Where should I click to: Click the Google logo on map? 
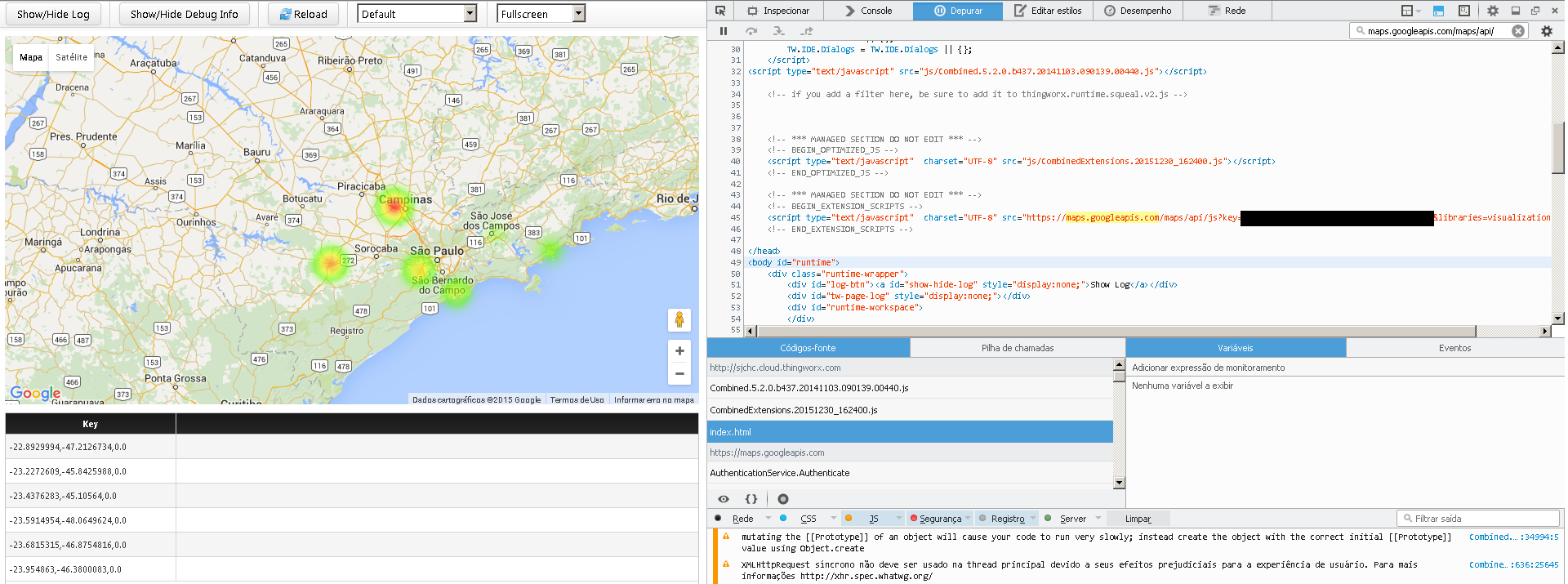[x=35, y=393]
